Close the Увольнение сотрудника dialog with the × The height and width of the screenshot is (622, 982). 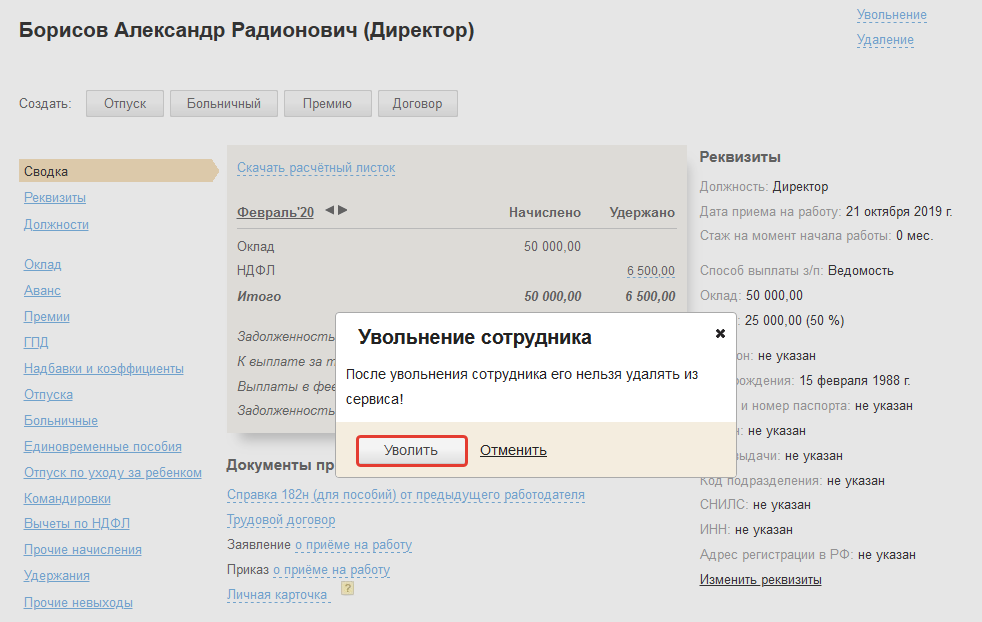720,334
